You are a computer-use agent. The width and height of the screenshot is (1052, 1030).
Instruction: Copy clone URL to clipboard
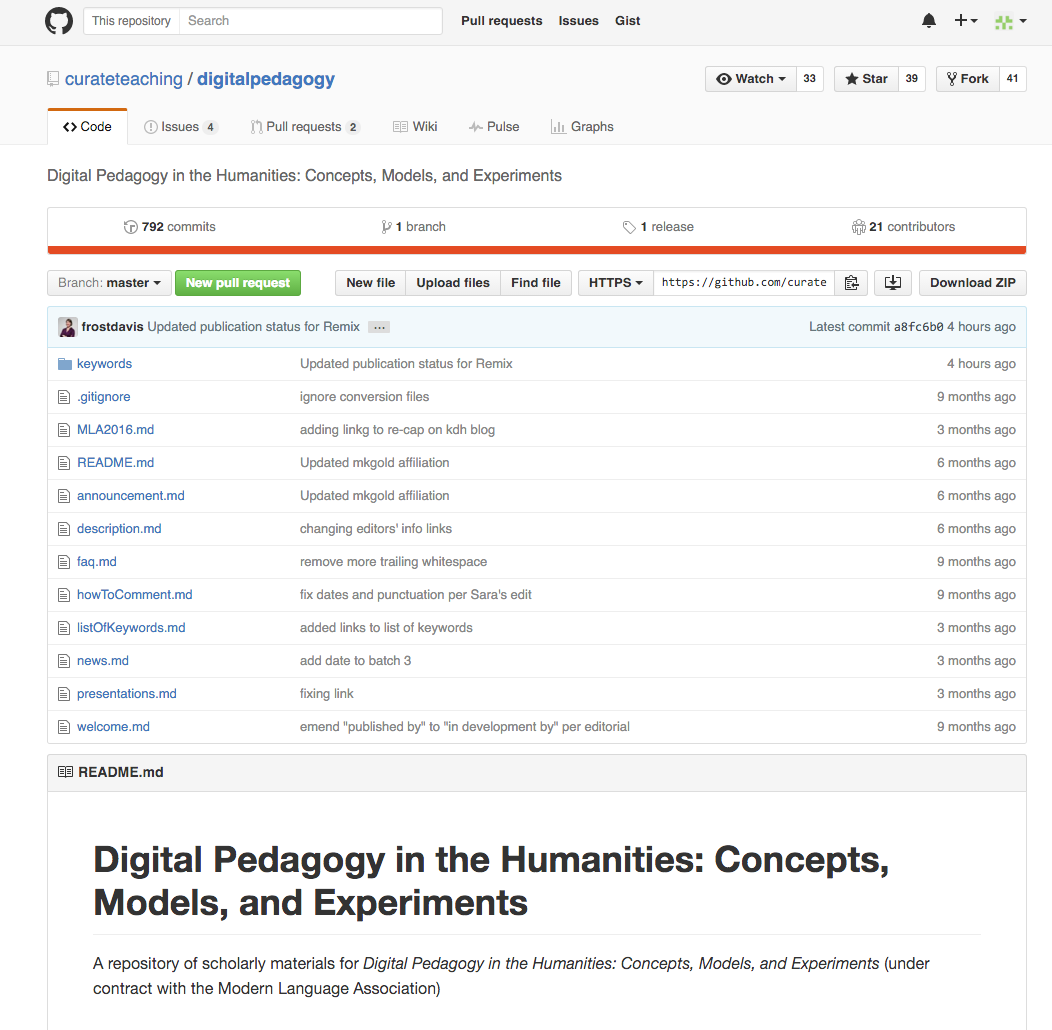click(851, 283)
